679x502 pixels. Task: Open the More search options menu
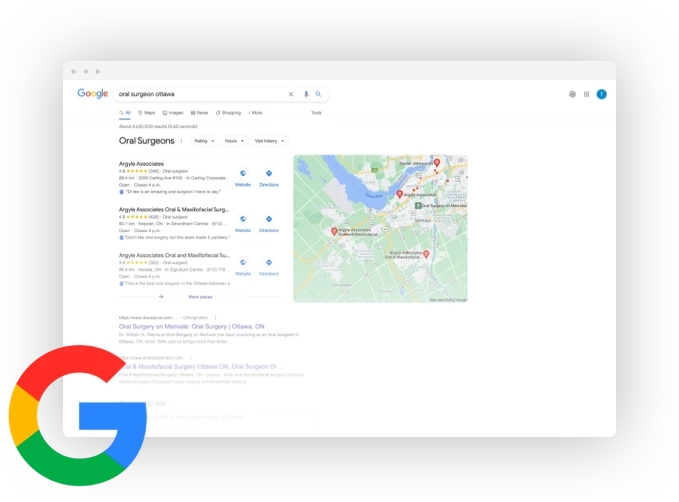255,113
